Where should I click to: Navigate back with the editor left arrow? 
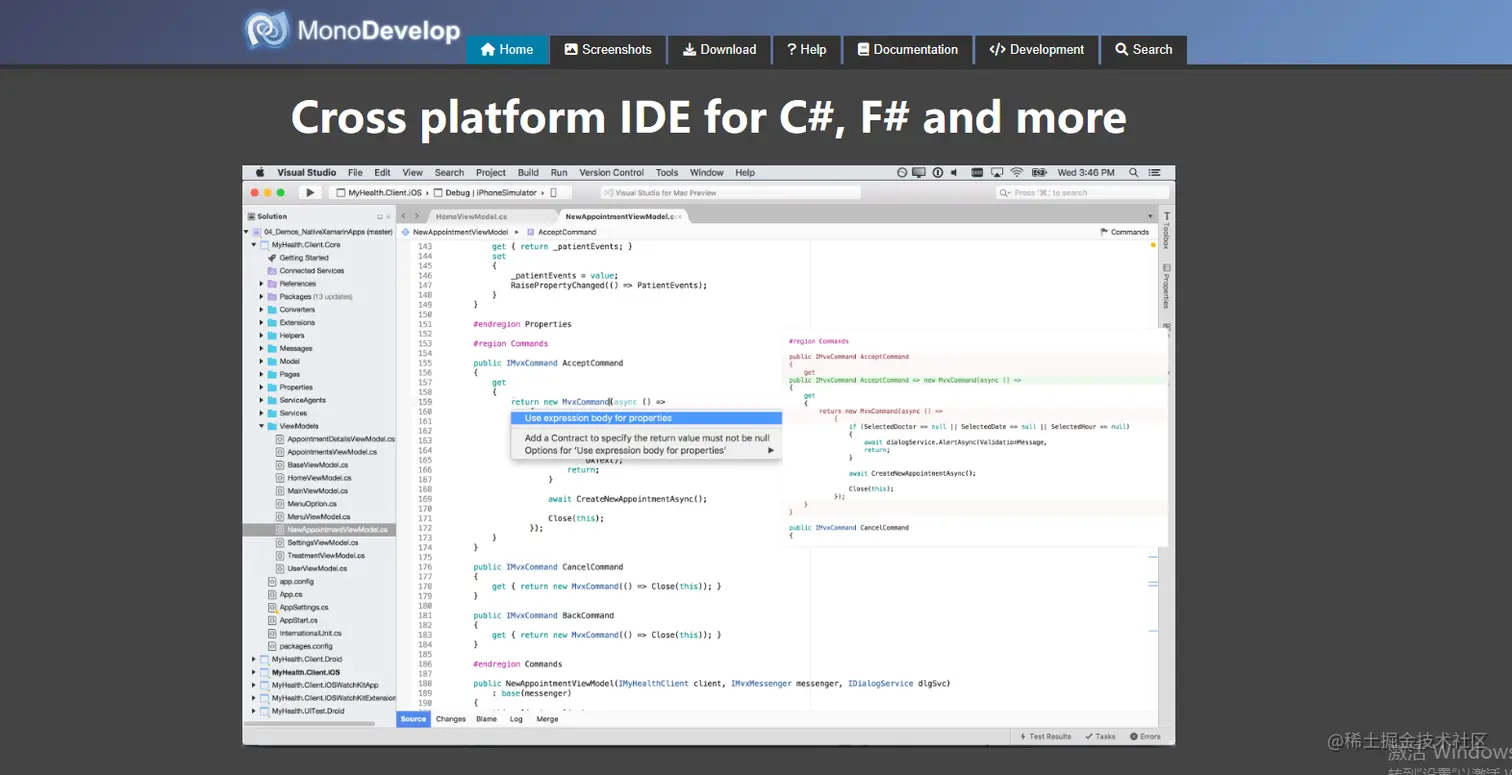coord(404,216)
